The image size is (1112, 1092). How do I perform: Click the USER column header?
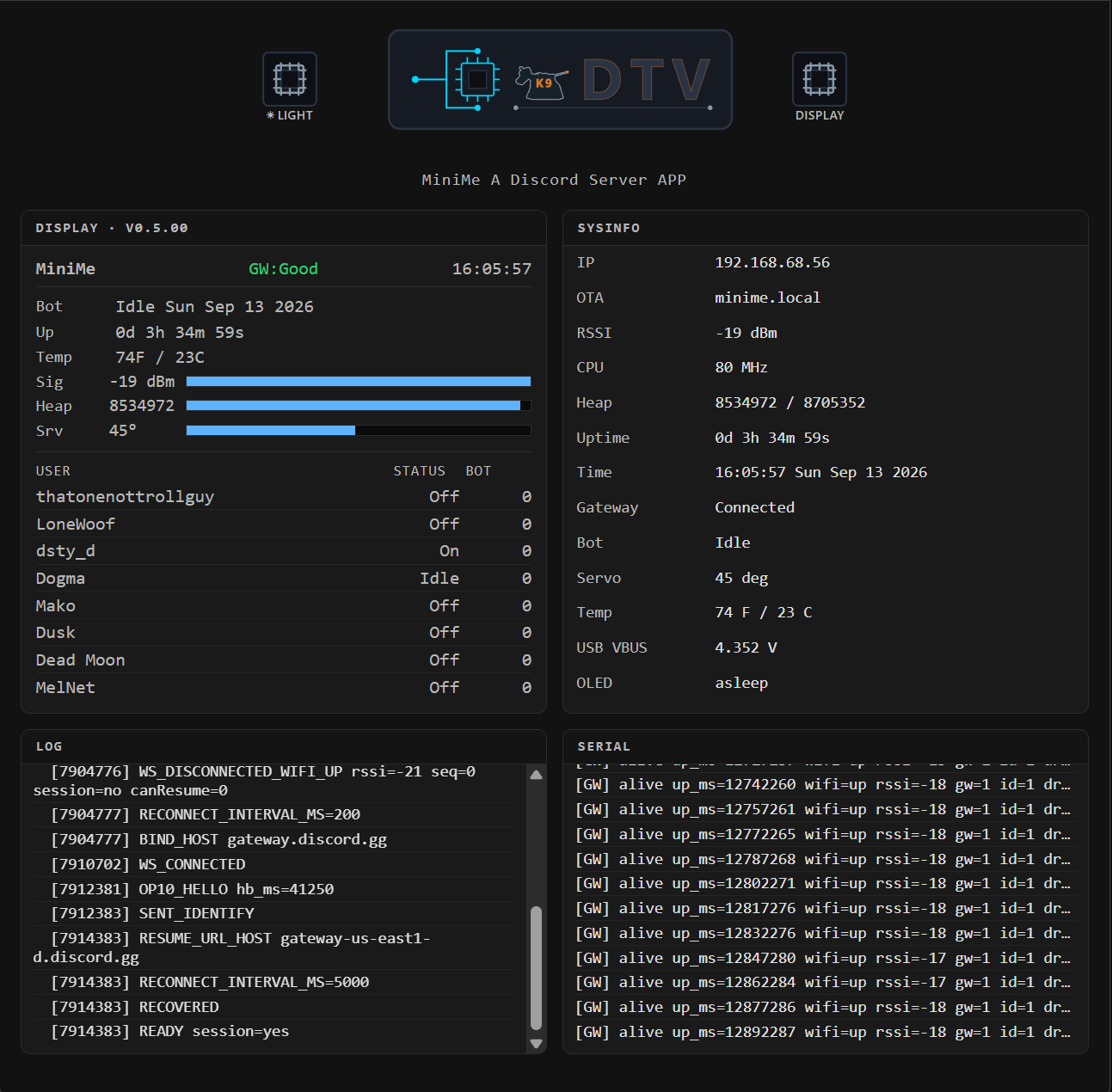click(x=53, y=471)
